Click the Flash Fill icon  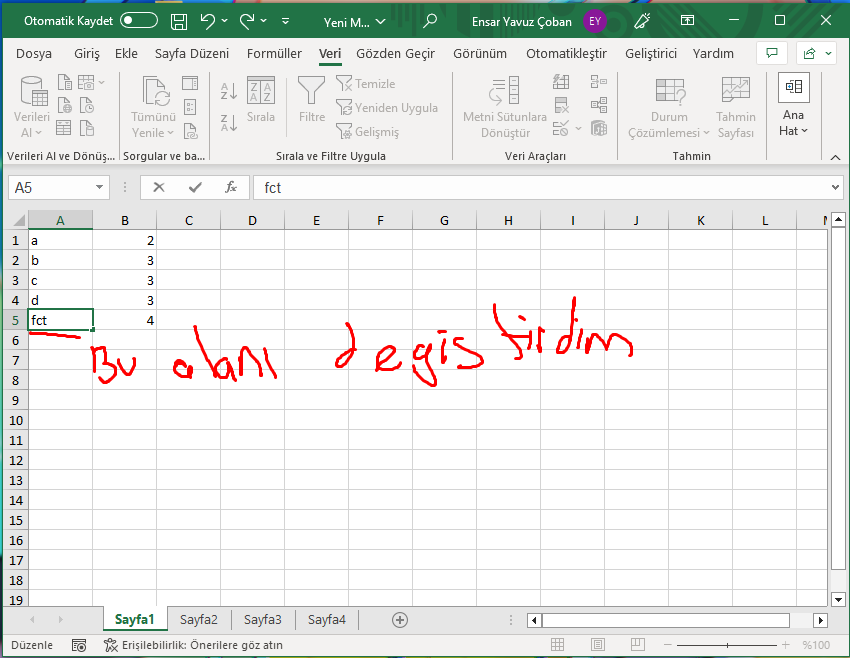[x=561, y=82]
